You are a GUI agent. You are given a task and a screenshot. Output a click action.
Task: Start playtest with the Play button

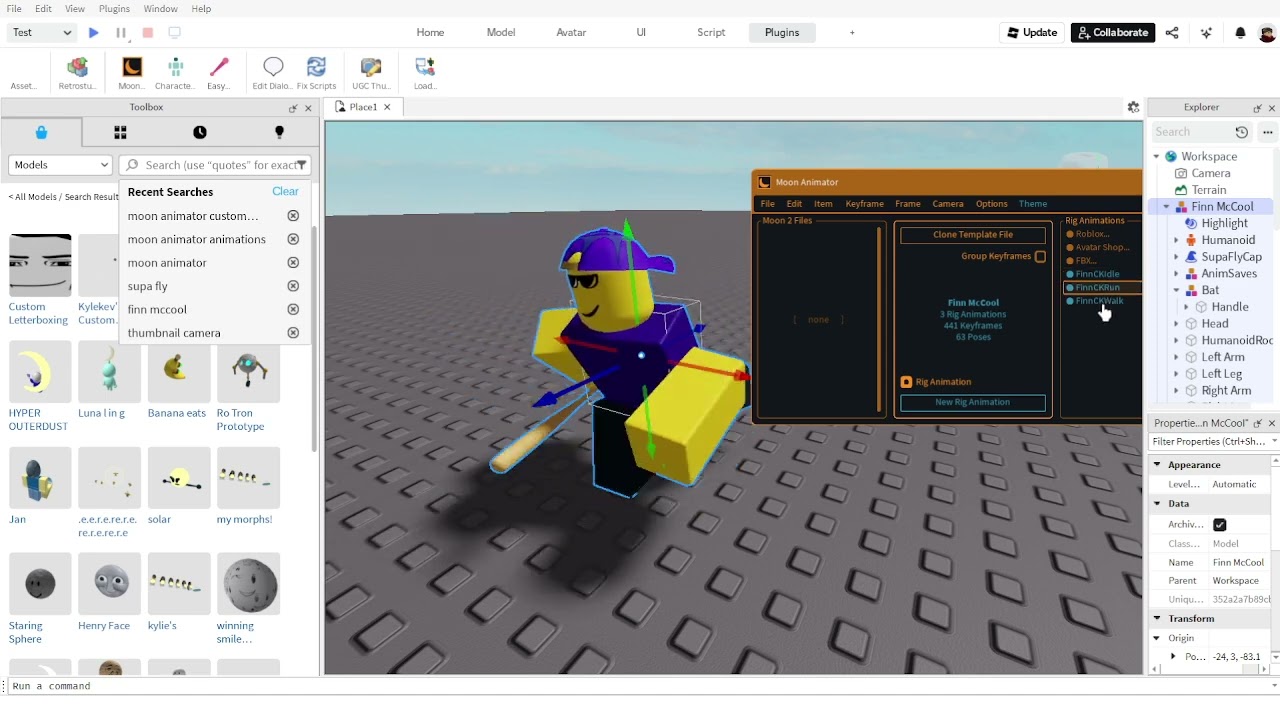(94, 33)
